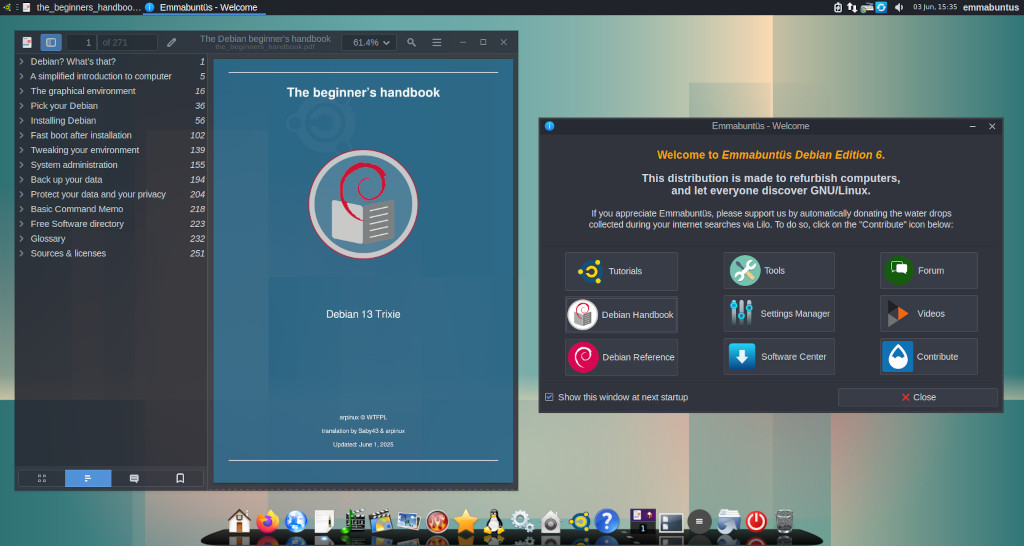Click the Debian Handbook button
1024x546 pixels.
pos(621,315)
